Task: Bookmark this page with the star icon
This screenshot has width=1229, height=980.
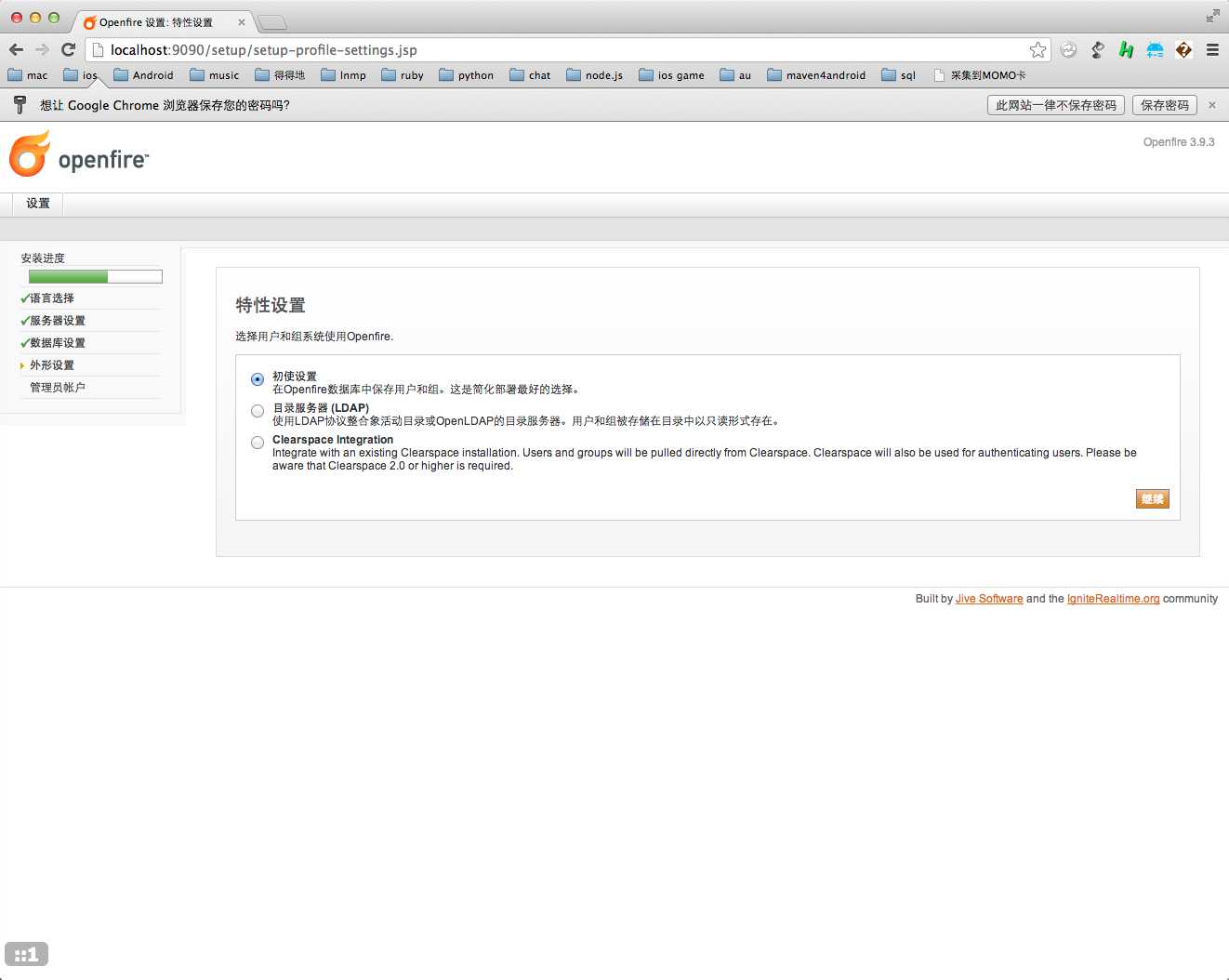Action: click(x=1037, y=50)
